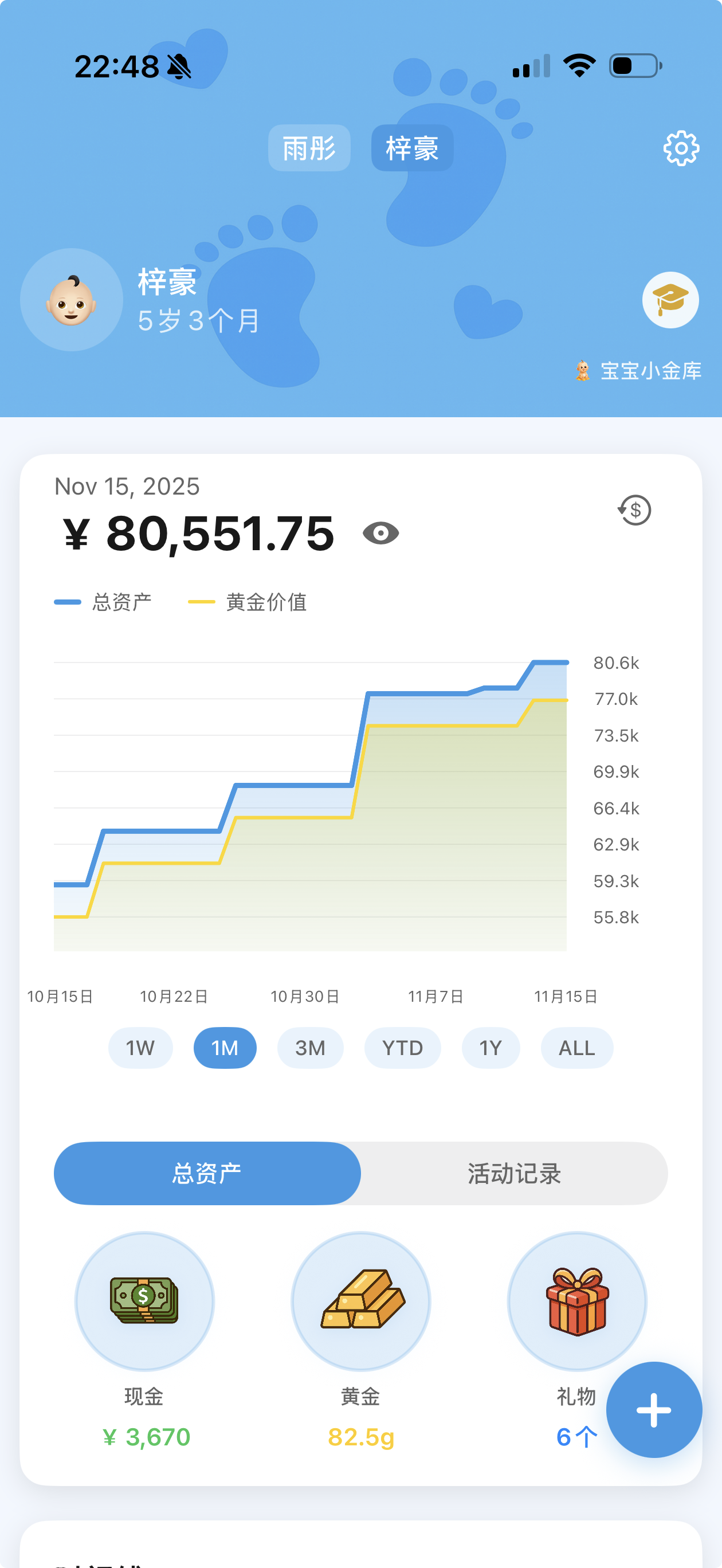Set chart range to 3M

click(x=310, y=1048)
